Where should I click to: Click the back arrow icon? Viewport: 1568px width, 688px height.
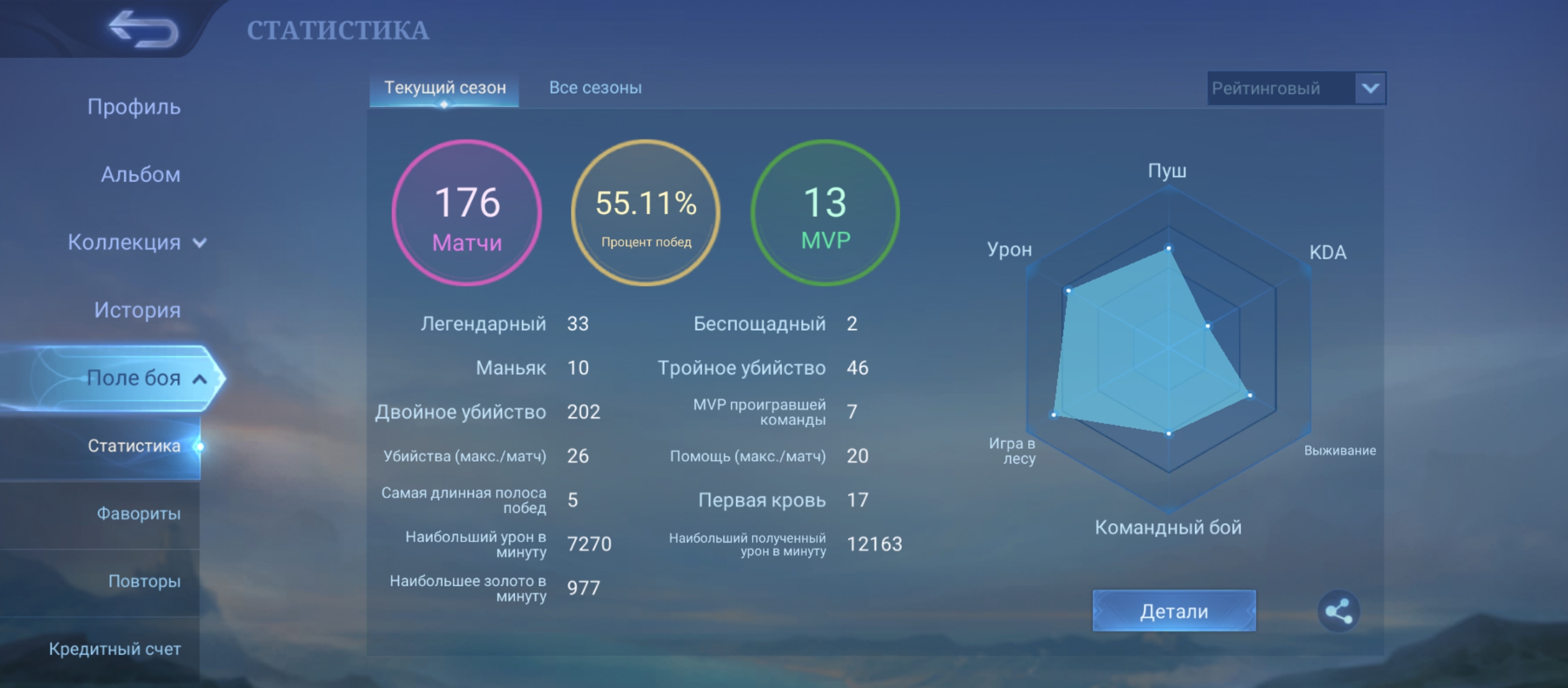click(143, 29)
